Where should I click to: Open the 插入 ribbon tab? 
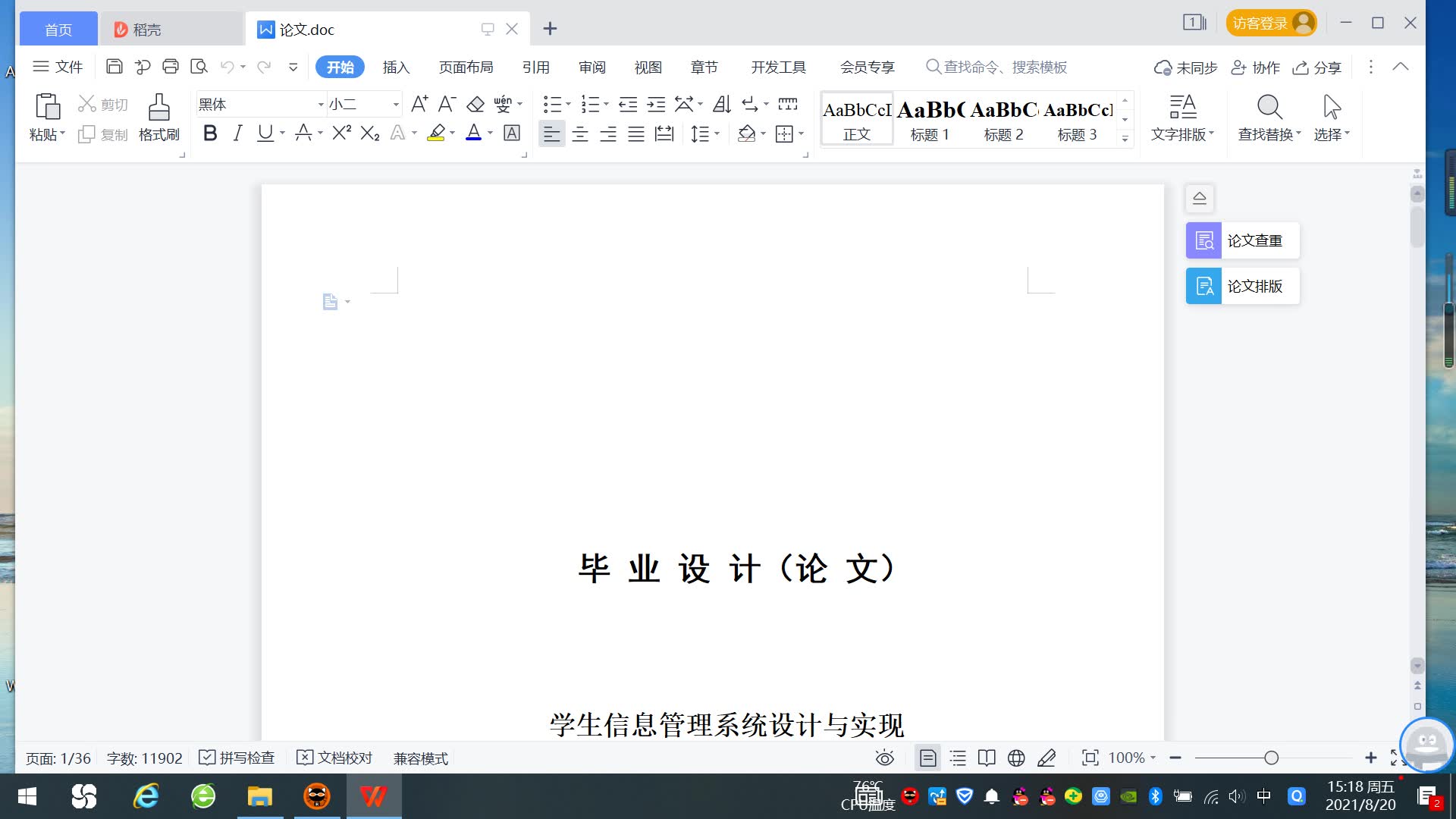396,67
